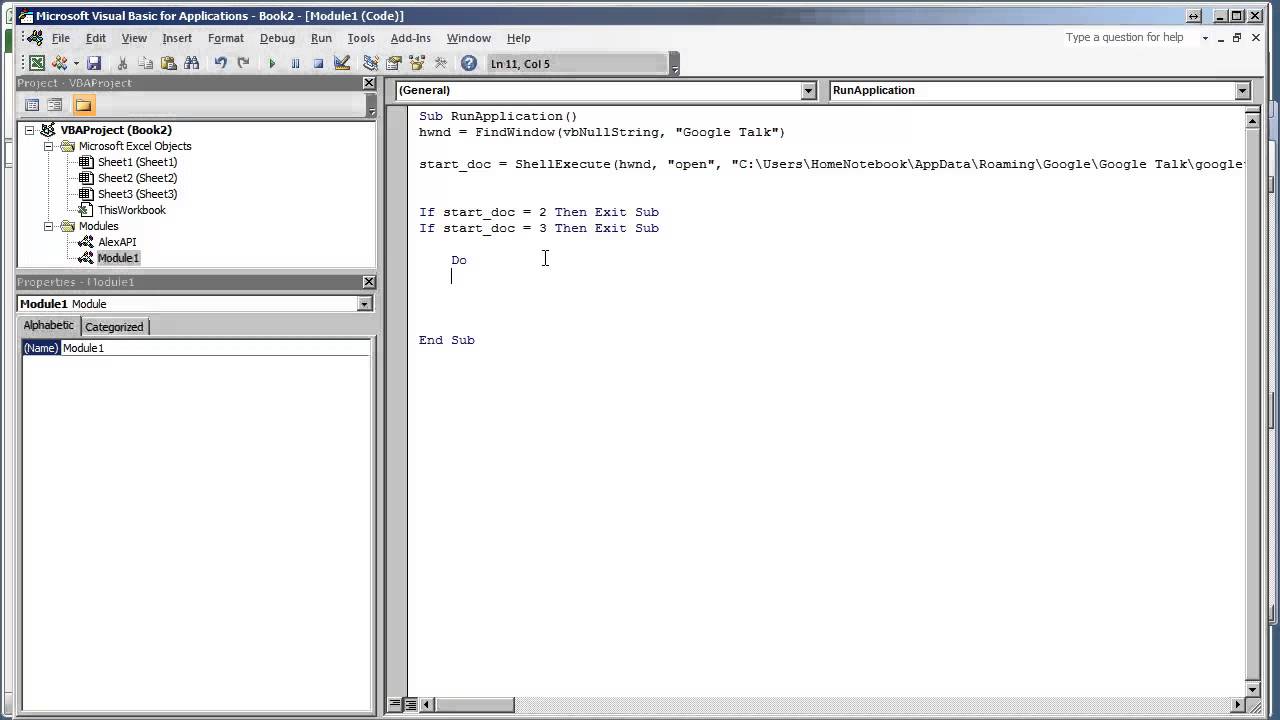
Task: Open the Insert menu
Action: coord(177,38)
